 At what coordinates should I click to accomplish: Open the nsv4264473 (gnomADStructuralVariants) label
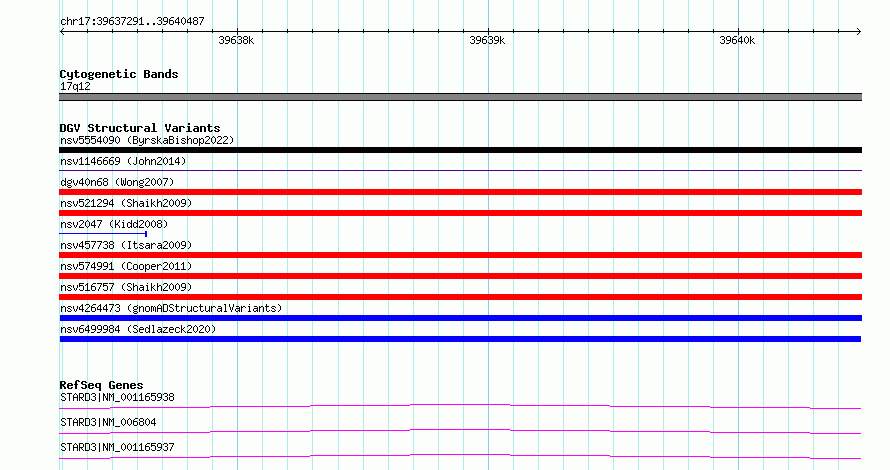click(x=171, y=308)
